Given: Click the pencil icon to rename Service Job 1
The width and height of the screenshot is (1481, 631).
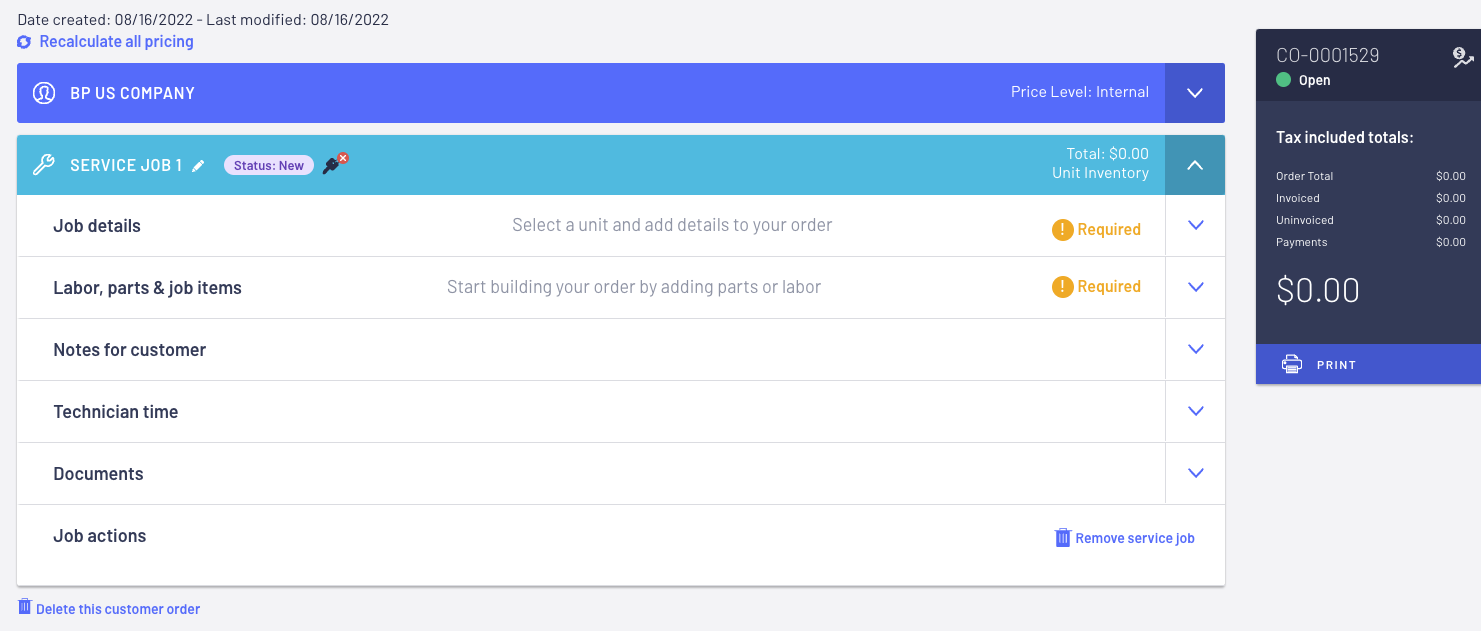Looking at the screenshot, I should [x=198, y=166].
